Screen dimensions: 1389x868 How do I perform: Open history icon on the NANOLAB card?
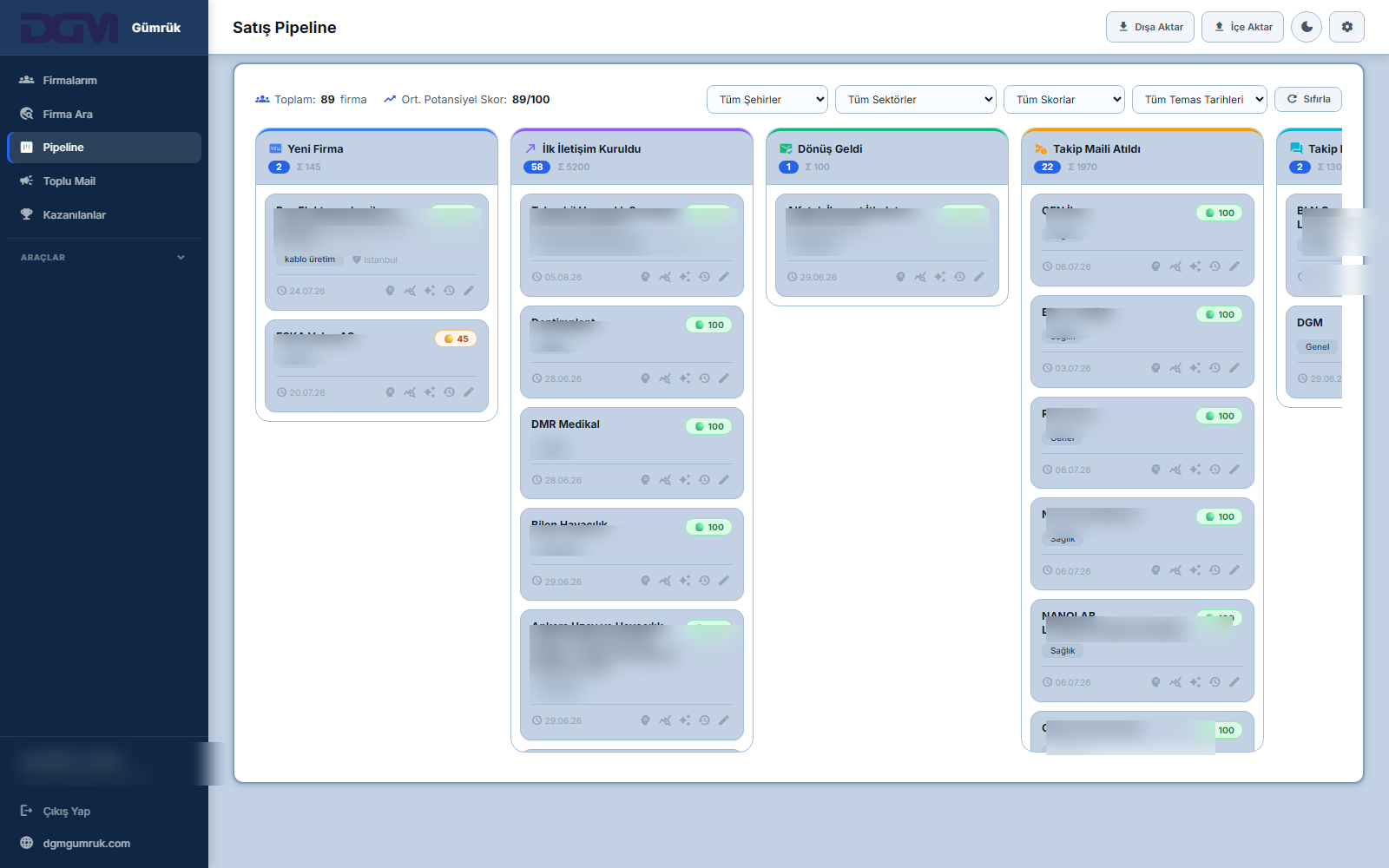coord(1215,682)
